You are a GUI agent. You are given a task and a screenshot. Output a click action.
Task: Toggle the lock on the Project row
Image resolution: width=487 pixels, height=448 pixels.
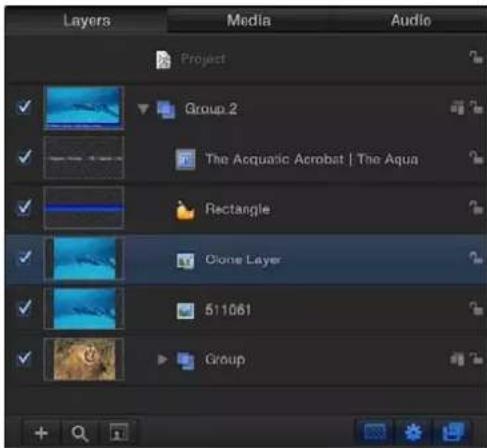click(476, 57)
